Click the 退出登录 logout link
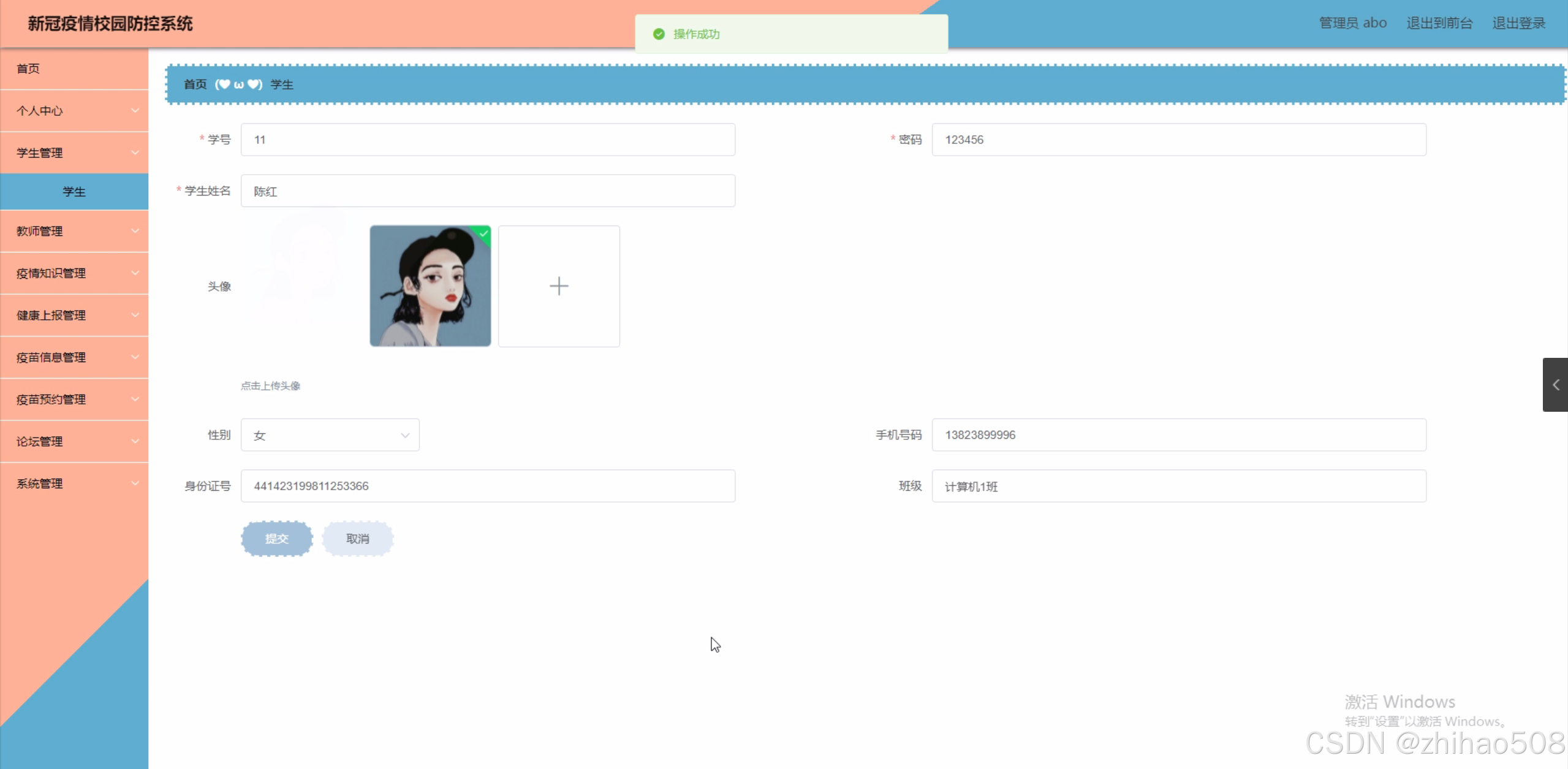Viewport: 1568px width, 769px height. (1518, 23)
